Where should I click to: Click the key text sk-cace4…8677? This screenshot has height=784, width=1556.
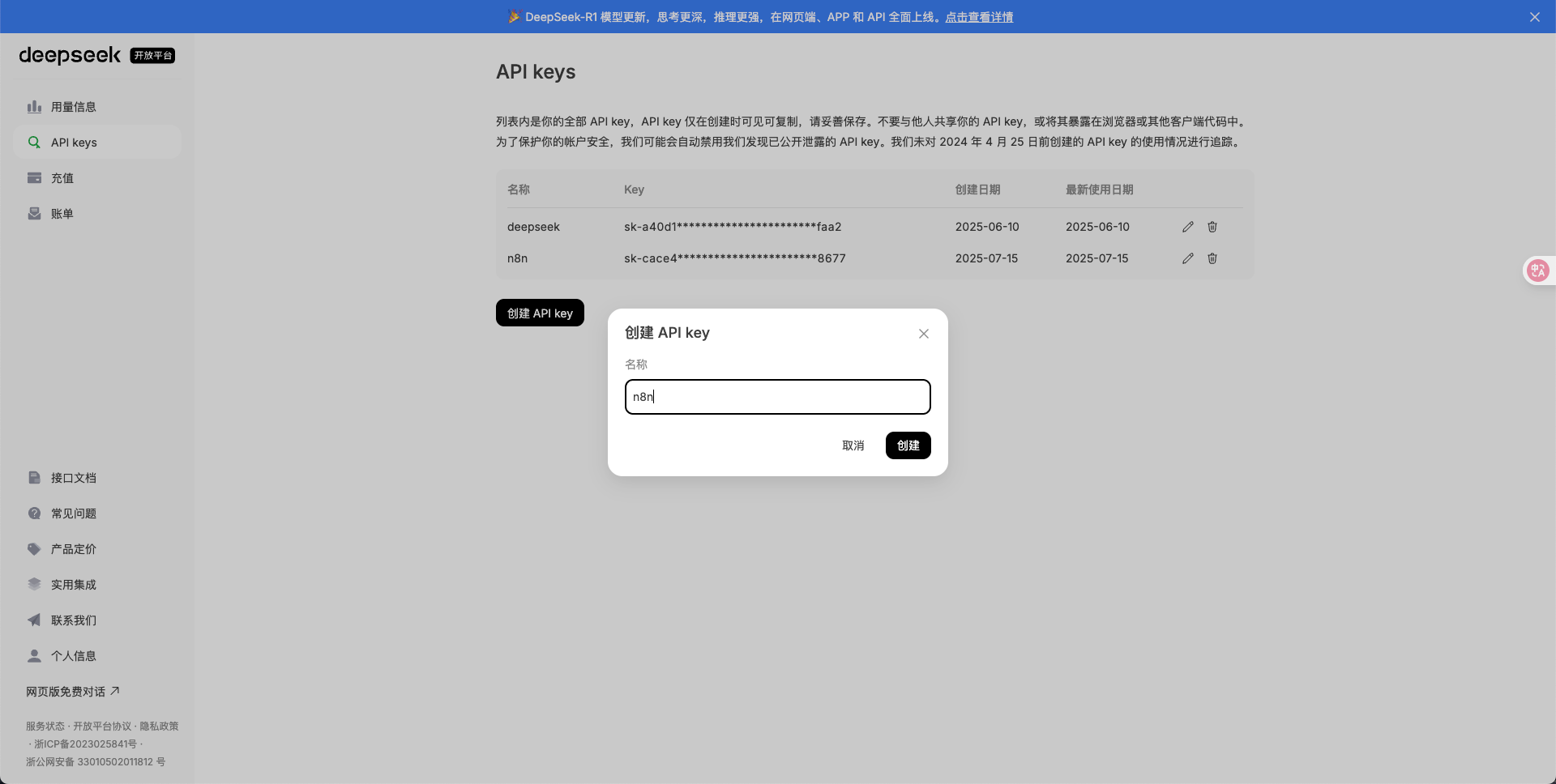pyautogui.click(x=735, y=258)
